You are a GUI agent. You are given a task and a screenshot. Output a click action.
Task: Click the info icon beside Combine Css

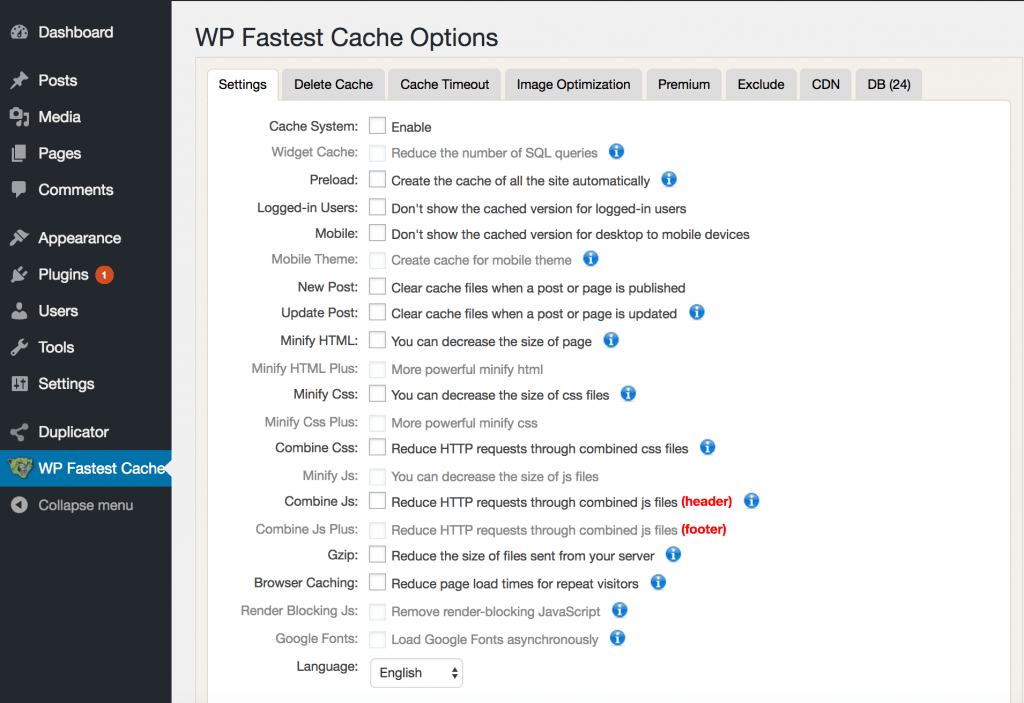(x=707, y=447)
